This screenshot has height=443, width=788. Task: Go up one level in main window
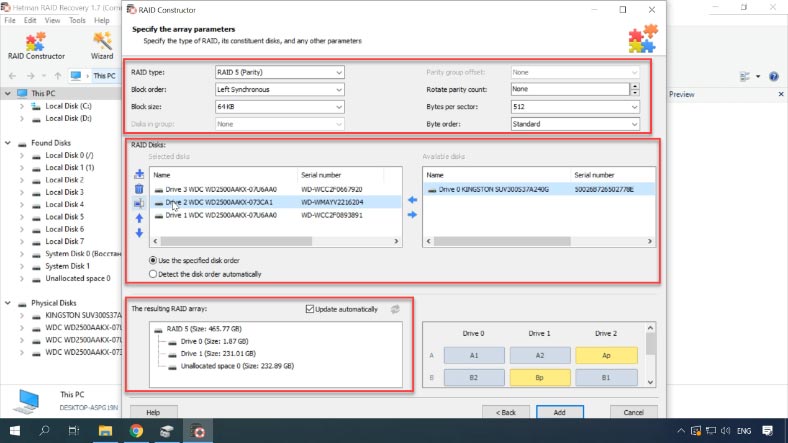coord(58,76)
